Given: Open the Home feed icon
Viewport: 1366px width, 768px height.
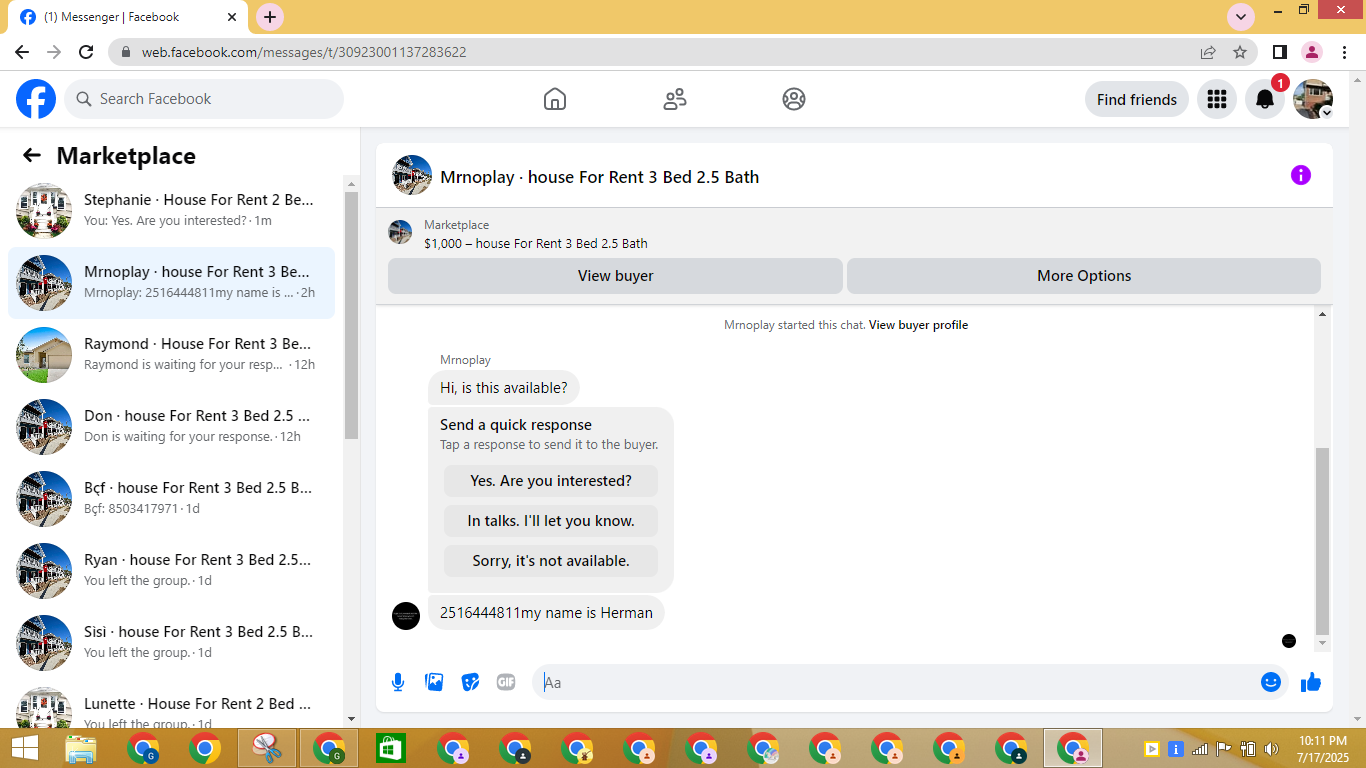Looking at the screenshot, I should [555, 99].
